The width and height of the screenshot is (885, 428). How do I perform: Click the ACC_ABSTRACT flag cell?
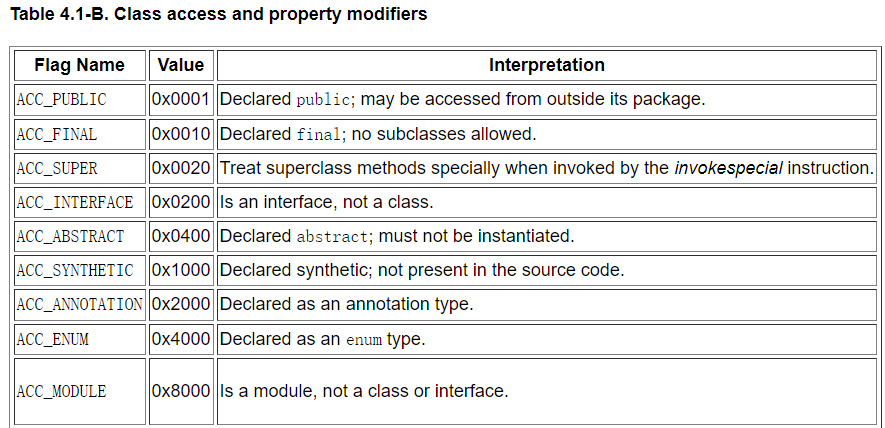coord(80,236)
